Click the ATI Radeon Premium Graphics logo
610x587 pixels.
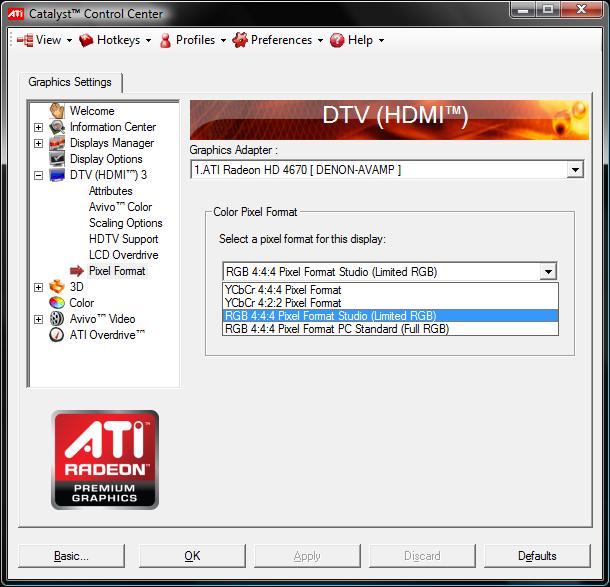[105, 460]
